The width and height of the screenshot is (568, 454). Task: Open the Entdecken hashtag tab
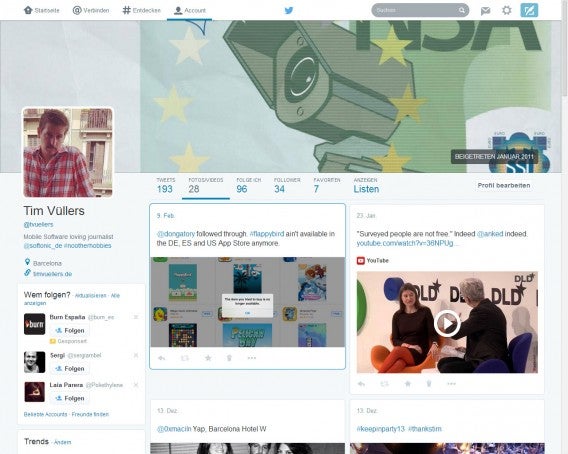click(142, 10)
